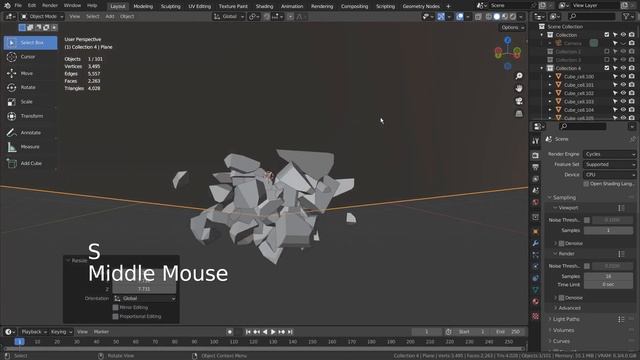Open the Sculpting workspace tab
The image size is (640, 360).
pyautogui.click(x=170, y=6)
